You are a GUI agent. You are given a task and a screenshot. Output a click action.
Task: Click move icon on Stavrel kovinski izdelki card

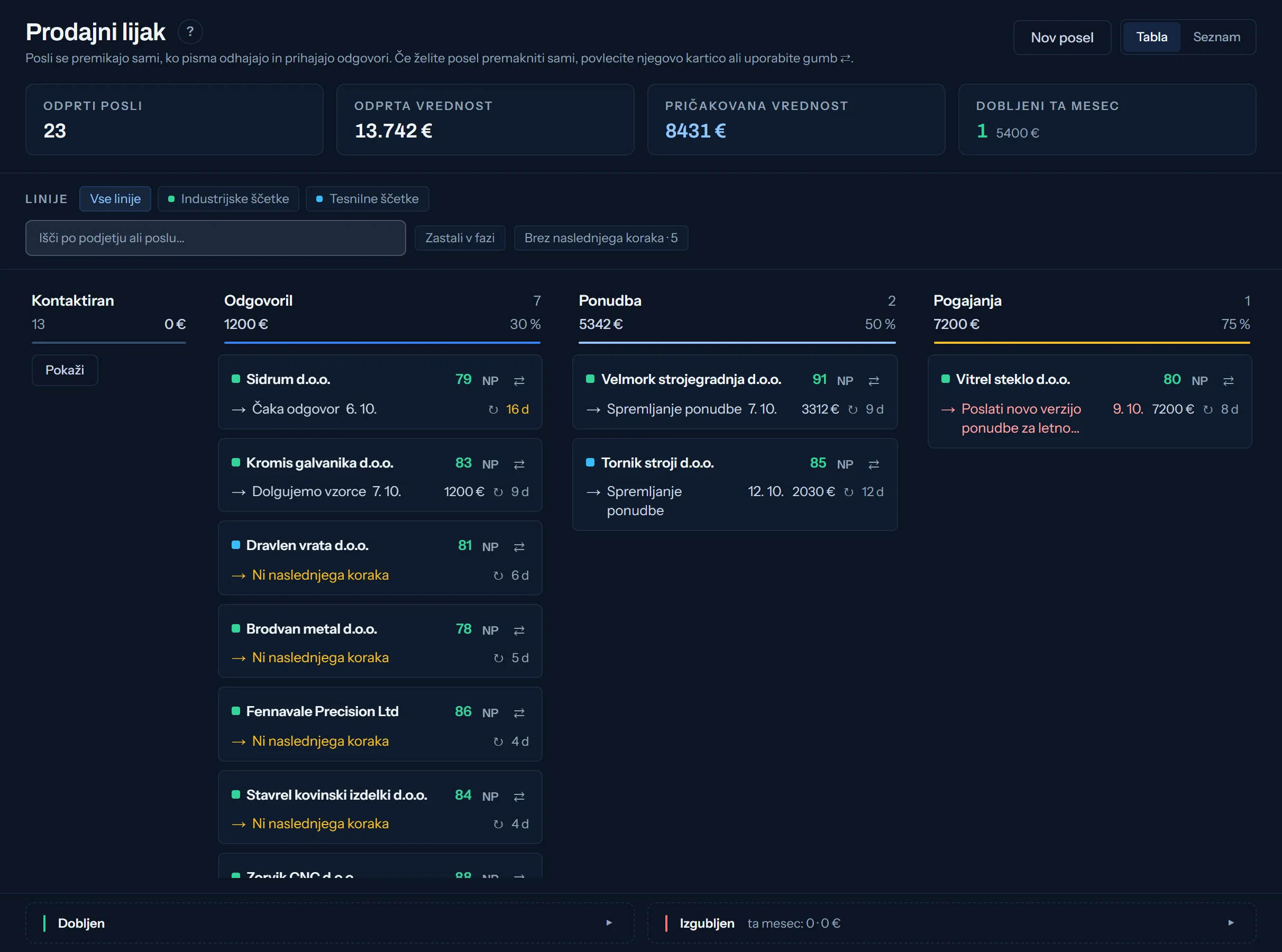pos(518,796)
